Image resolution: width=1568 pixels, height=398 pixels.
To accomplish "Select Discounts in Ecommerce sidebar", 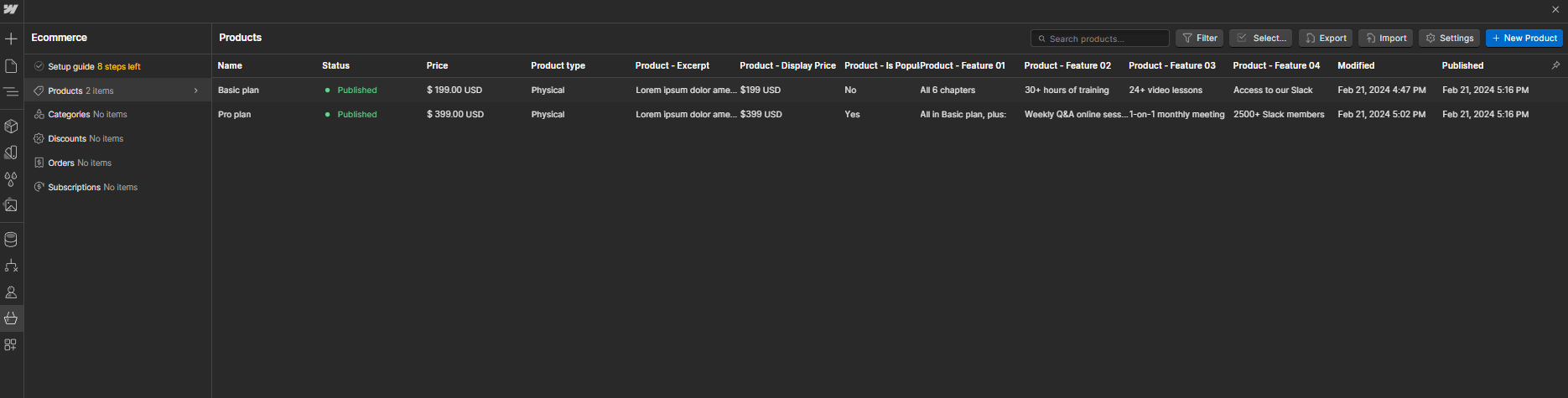I will (x=117, y=138).
